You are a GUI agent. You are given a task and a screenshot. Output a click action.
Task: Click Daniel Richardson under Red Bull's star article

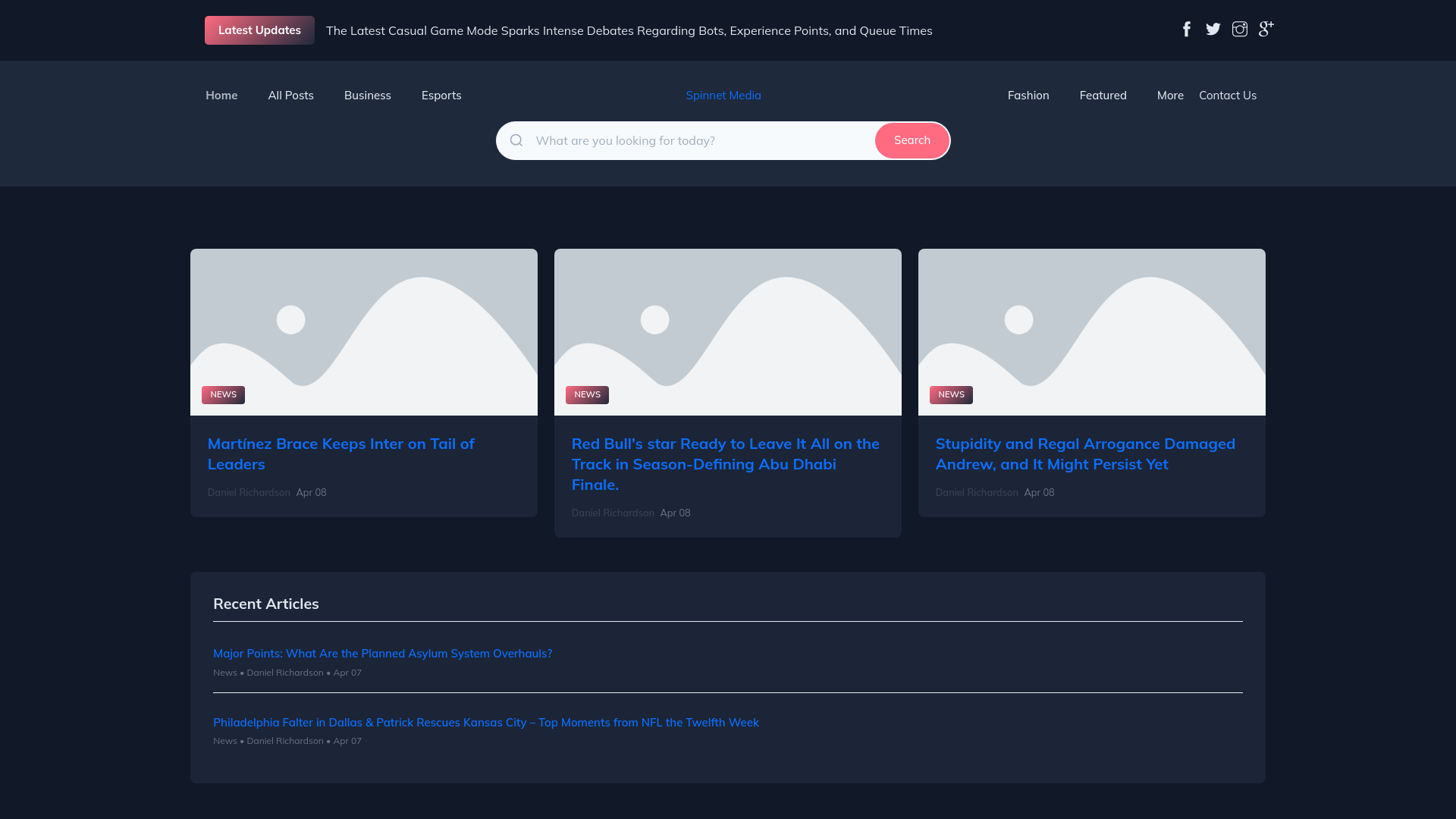coord(613,513)
